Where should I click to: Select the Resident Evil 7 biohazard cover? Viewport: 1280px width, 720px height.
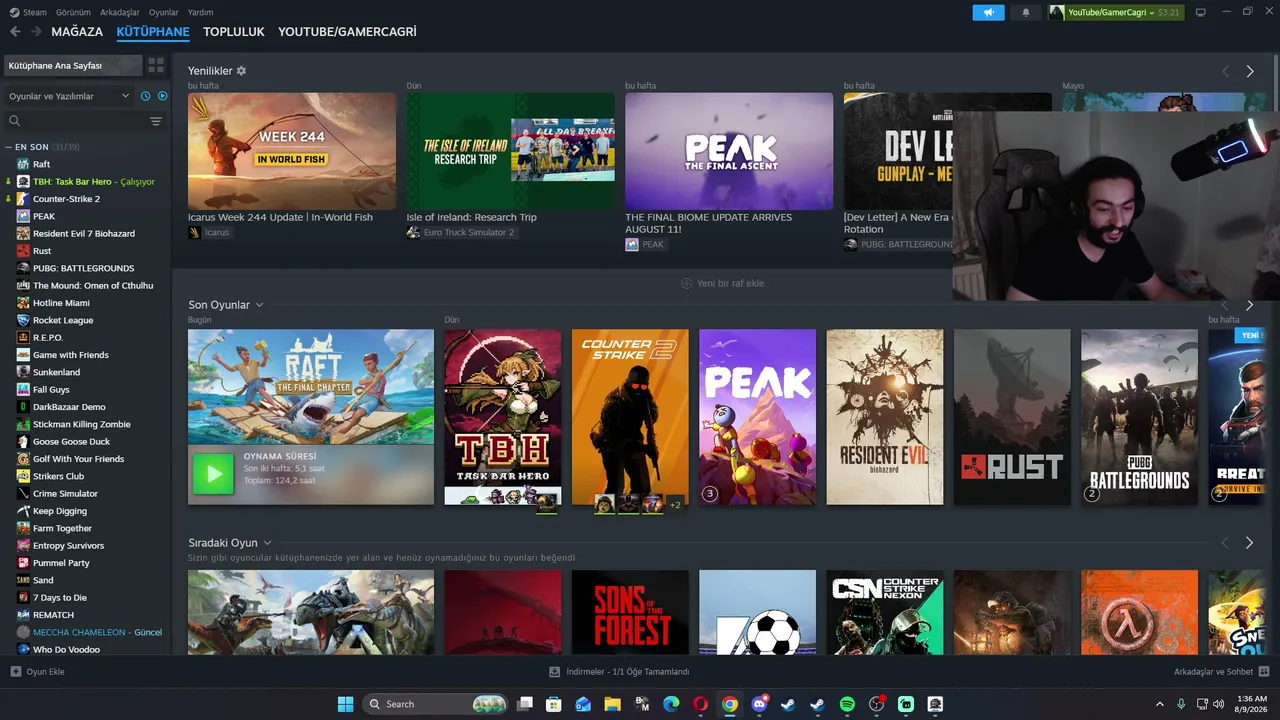click(x=885, y=417)
